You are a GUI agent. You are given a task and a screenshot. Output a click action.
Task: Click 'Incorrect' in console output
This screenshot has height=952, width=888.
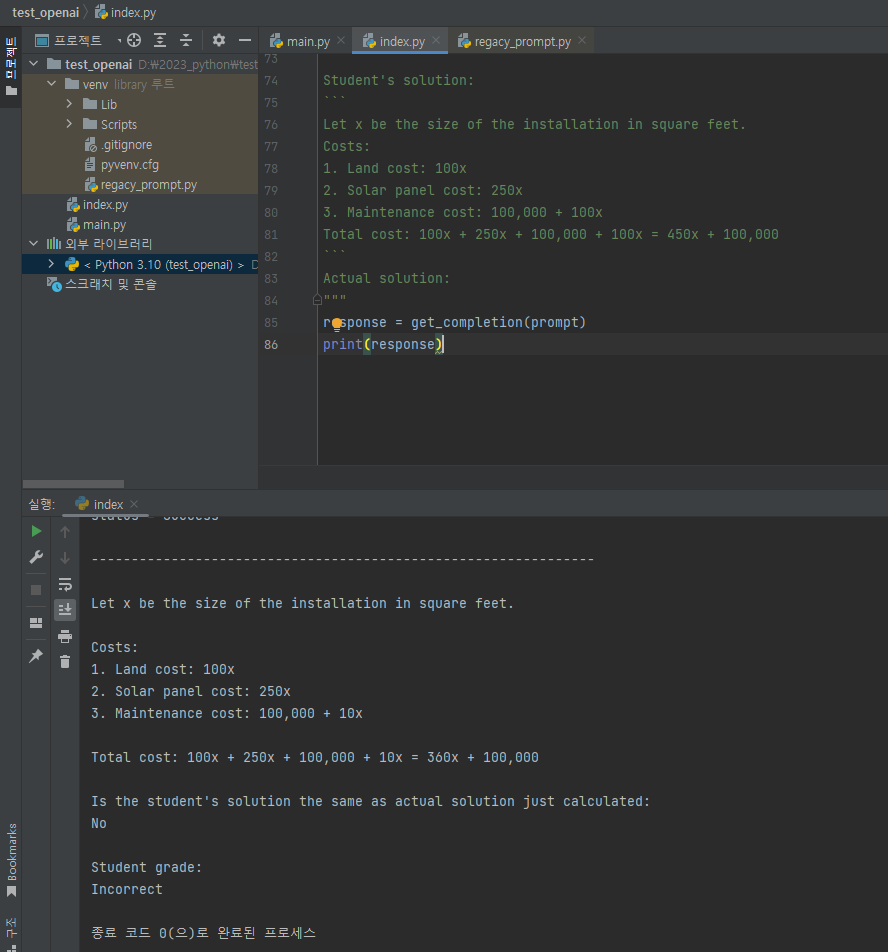tap(127, 889)
